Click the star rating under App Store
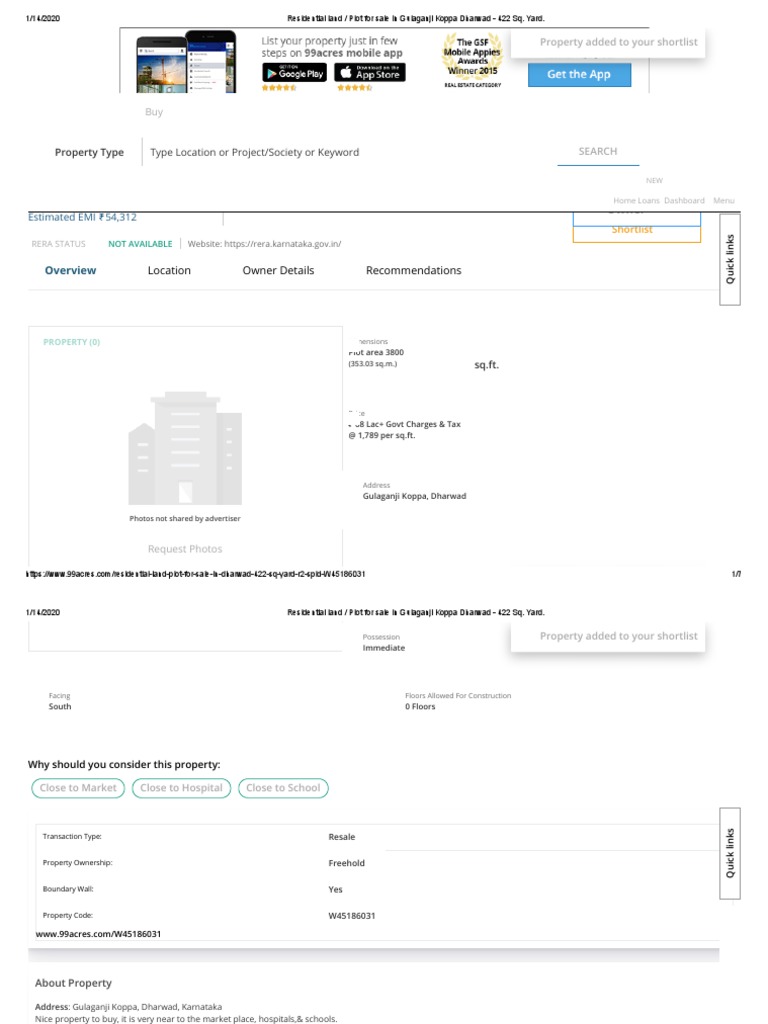Image resolution: width=768 pixels, height=1024 pixels. (x=354, y=88)
